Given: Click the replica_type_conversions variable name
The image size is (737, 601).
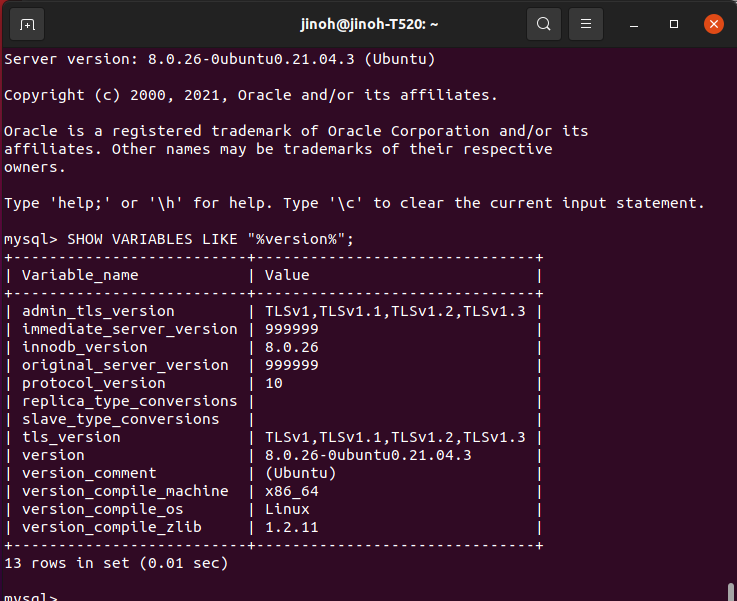Looking at the screenshot, I should point(130,401).
